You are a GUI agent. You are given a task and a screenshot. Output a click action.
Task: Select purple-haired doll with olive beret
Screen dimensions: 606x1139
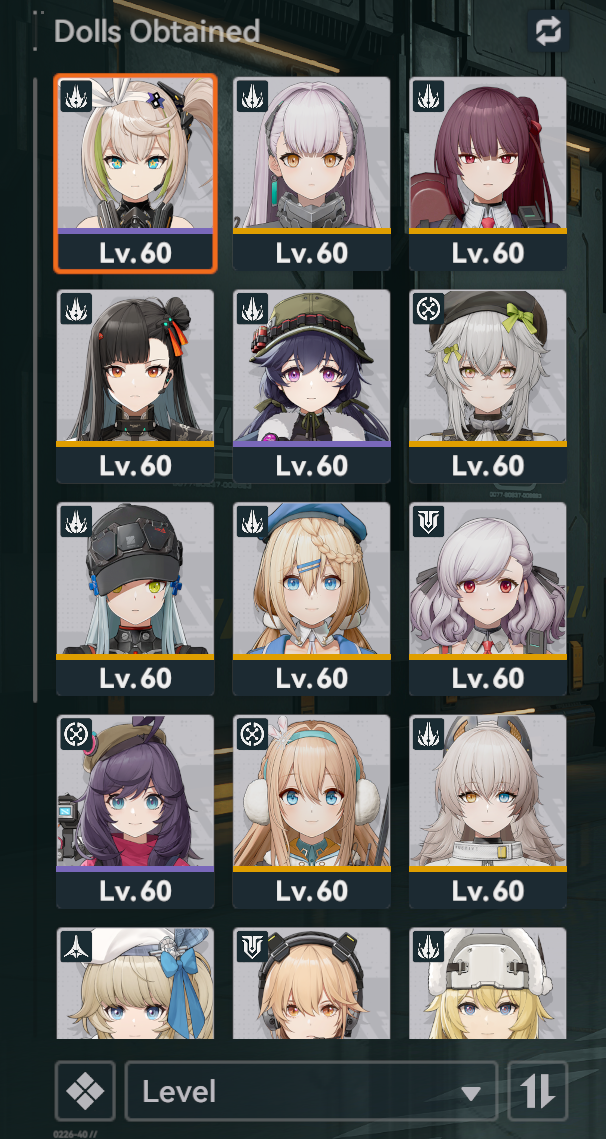coord(135,812)
